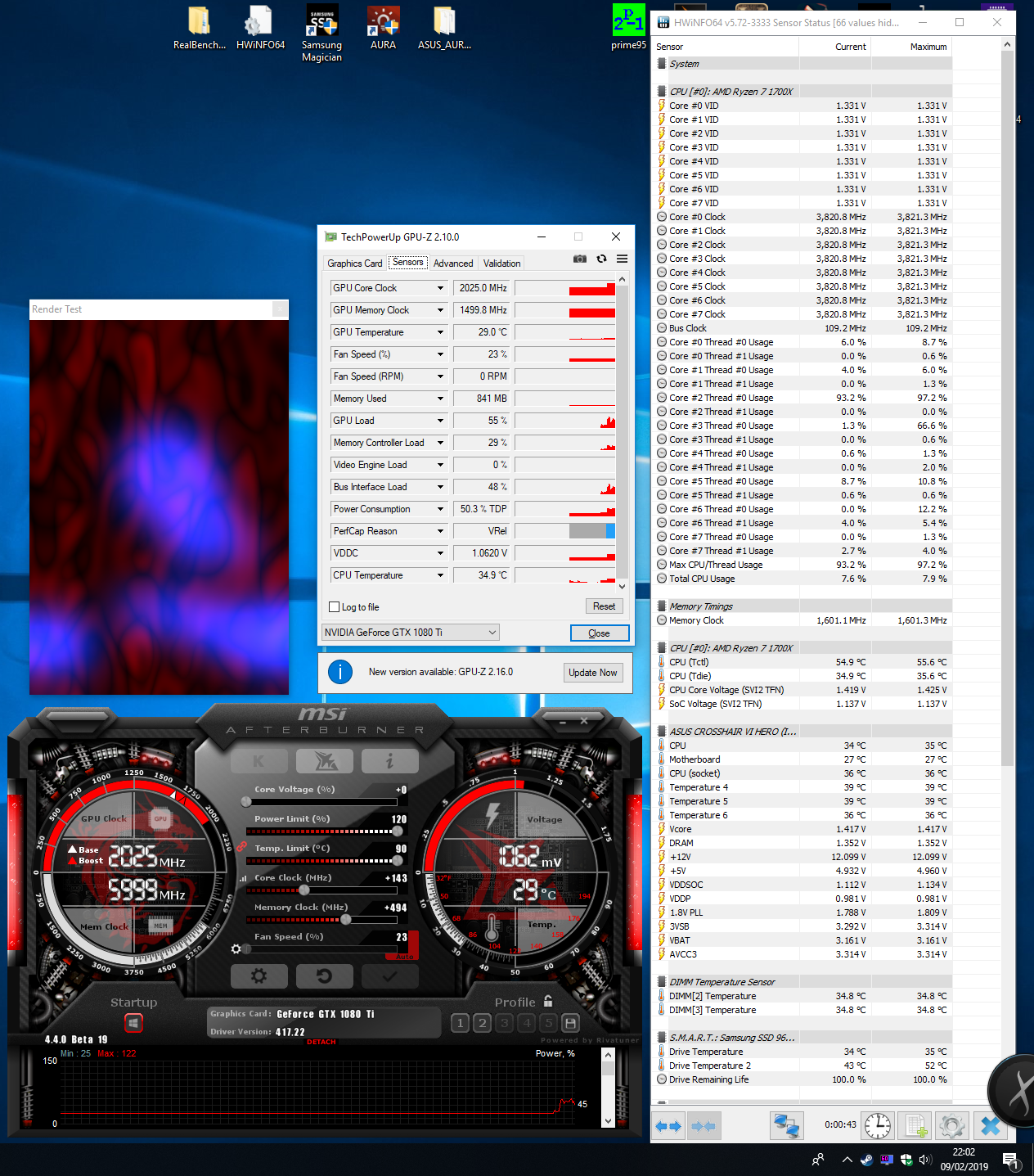This screenshot has width=1034, height=1176.
Task: Open GPU-Z hamburger menu
Action: [622, 259]
